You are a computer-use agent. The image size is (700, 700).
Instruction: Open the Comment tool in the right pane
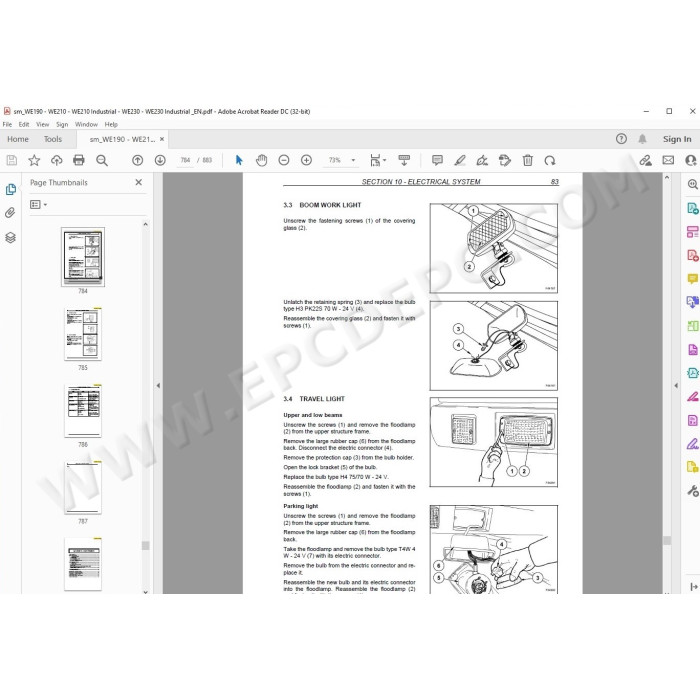coord(693,279)
